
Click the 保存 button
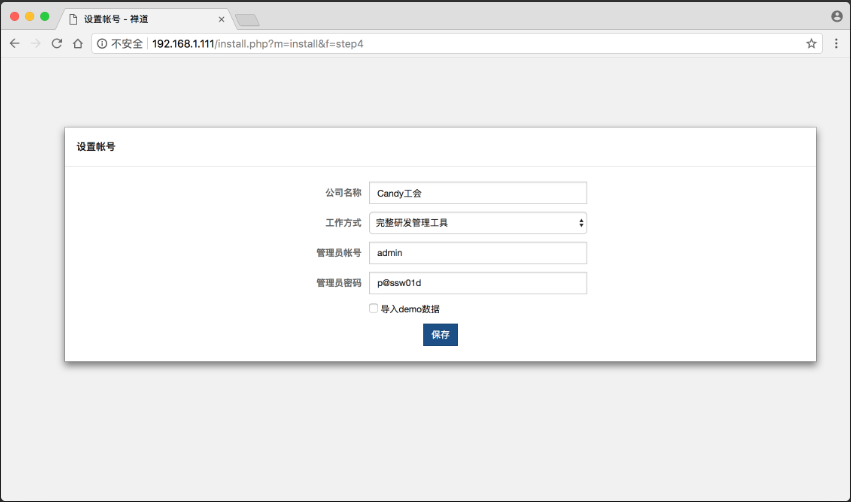[440, 334]
